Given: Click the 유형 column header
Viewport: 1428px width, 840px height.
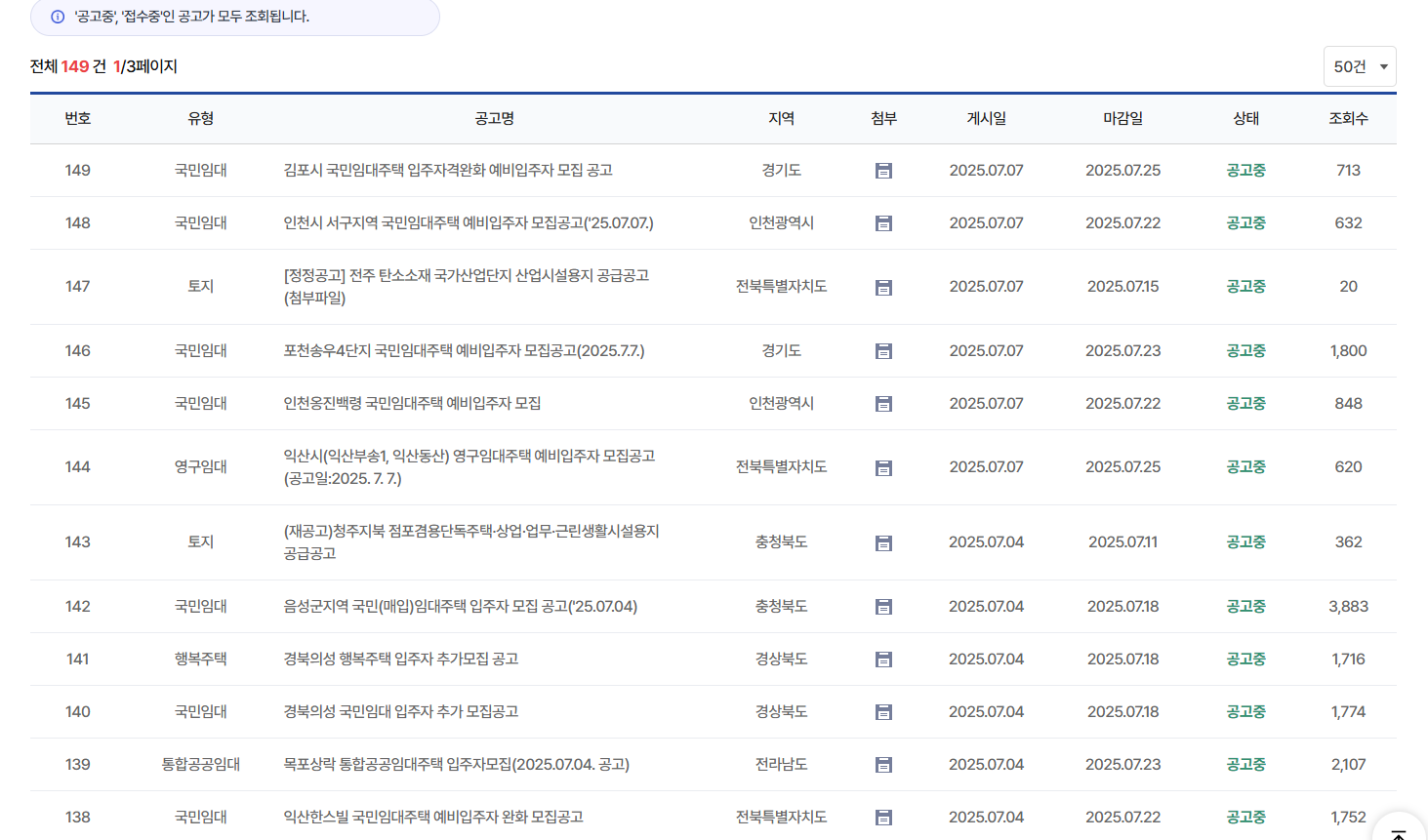Looking at the screenshot, I should pos(201,118).
